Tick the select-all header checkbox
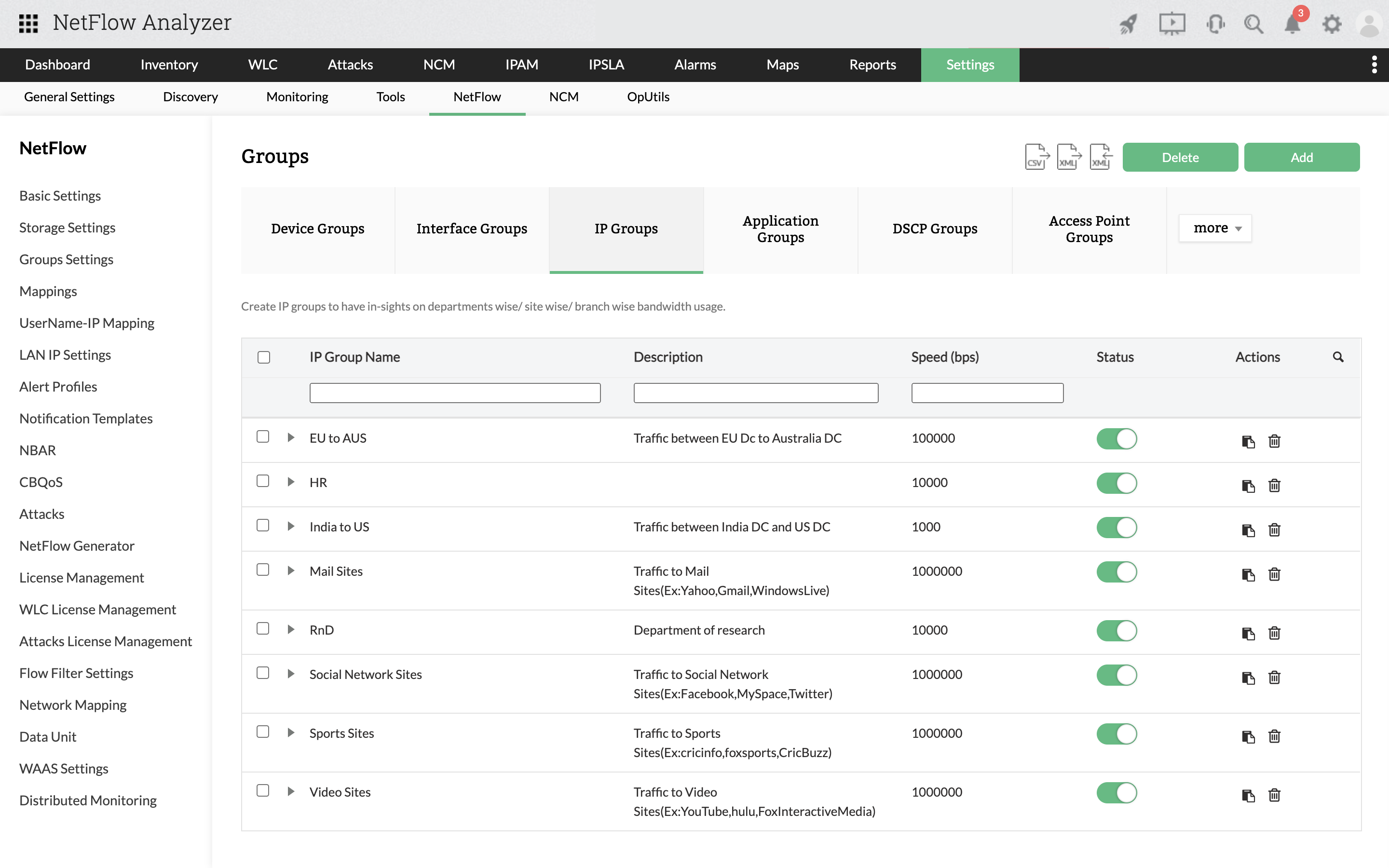The height and width of the screenshot is (868, 1389). (263, 357)
